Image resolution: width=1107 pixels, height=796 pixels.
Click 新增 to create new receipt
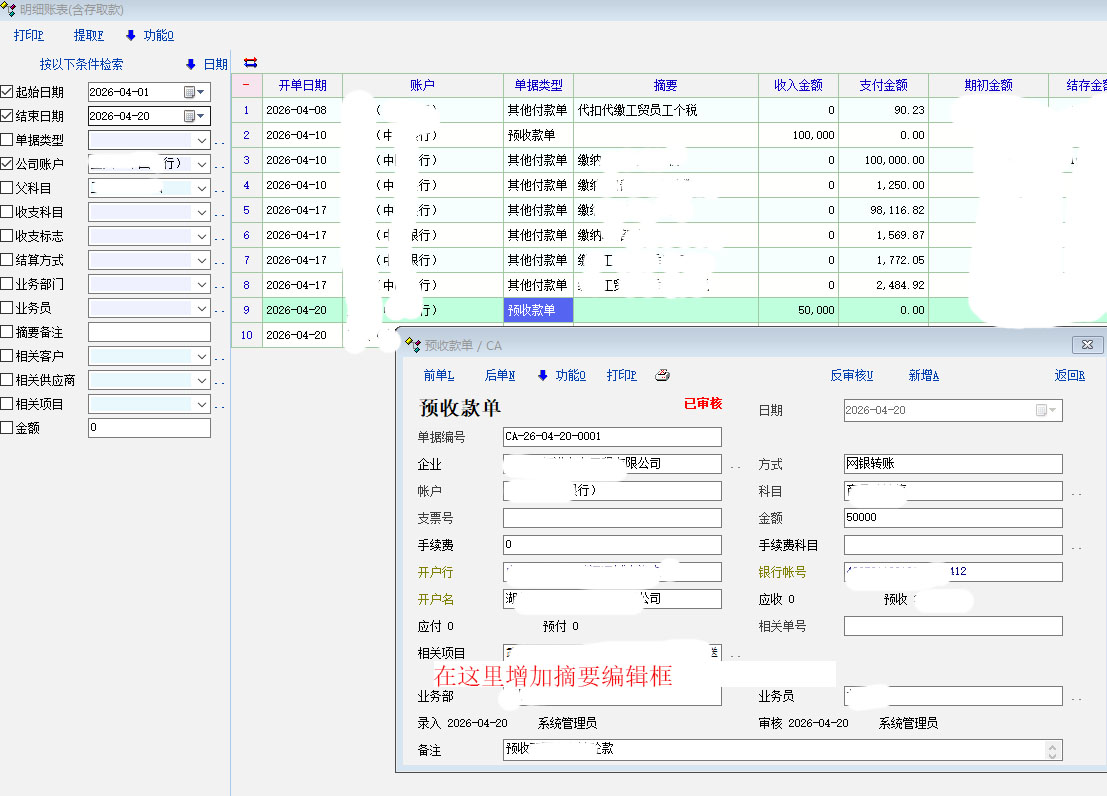coord(923,376)
